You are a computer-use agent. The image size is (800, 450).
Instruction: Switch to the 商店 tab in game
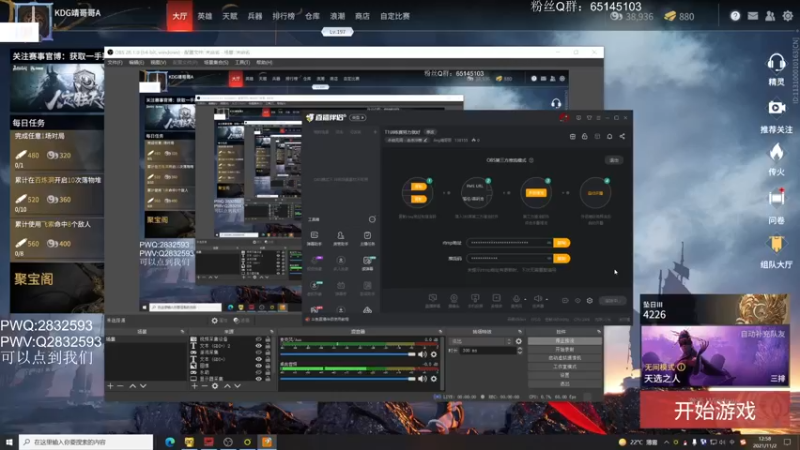362,16
